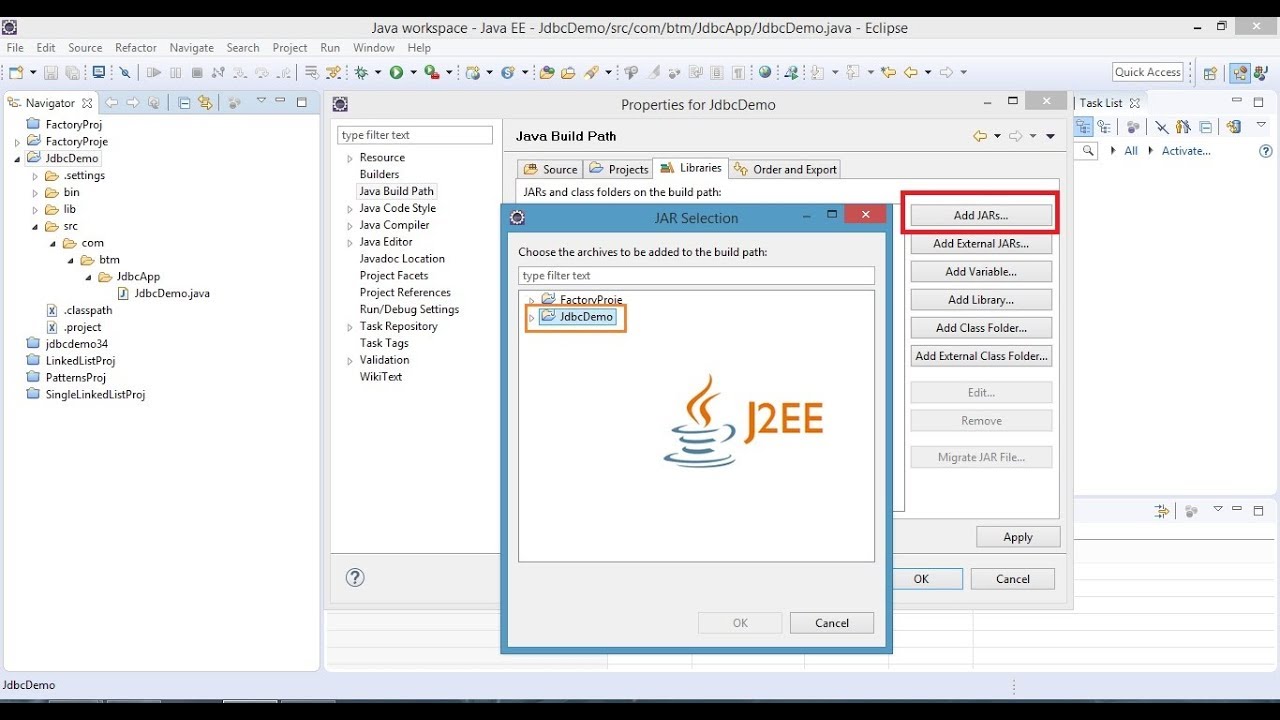Click the Run Last Tool icon
Viewport: 1280px width, 720px height.
(x=431, y=72)
